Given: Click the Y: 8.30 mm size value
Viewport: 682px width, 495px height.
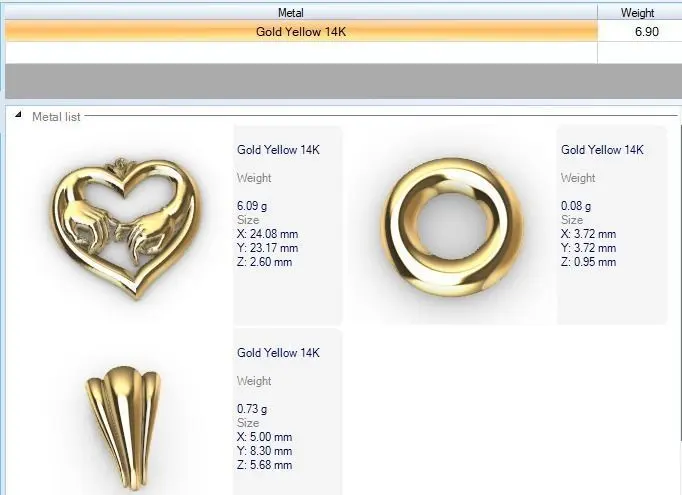Looking at the screenshot, I should pyautogui.click(x=264, y=451).
